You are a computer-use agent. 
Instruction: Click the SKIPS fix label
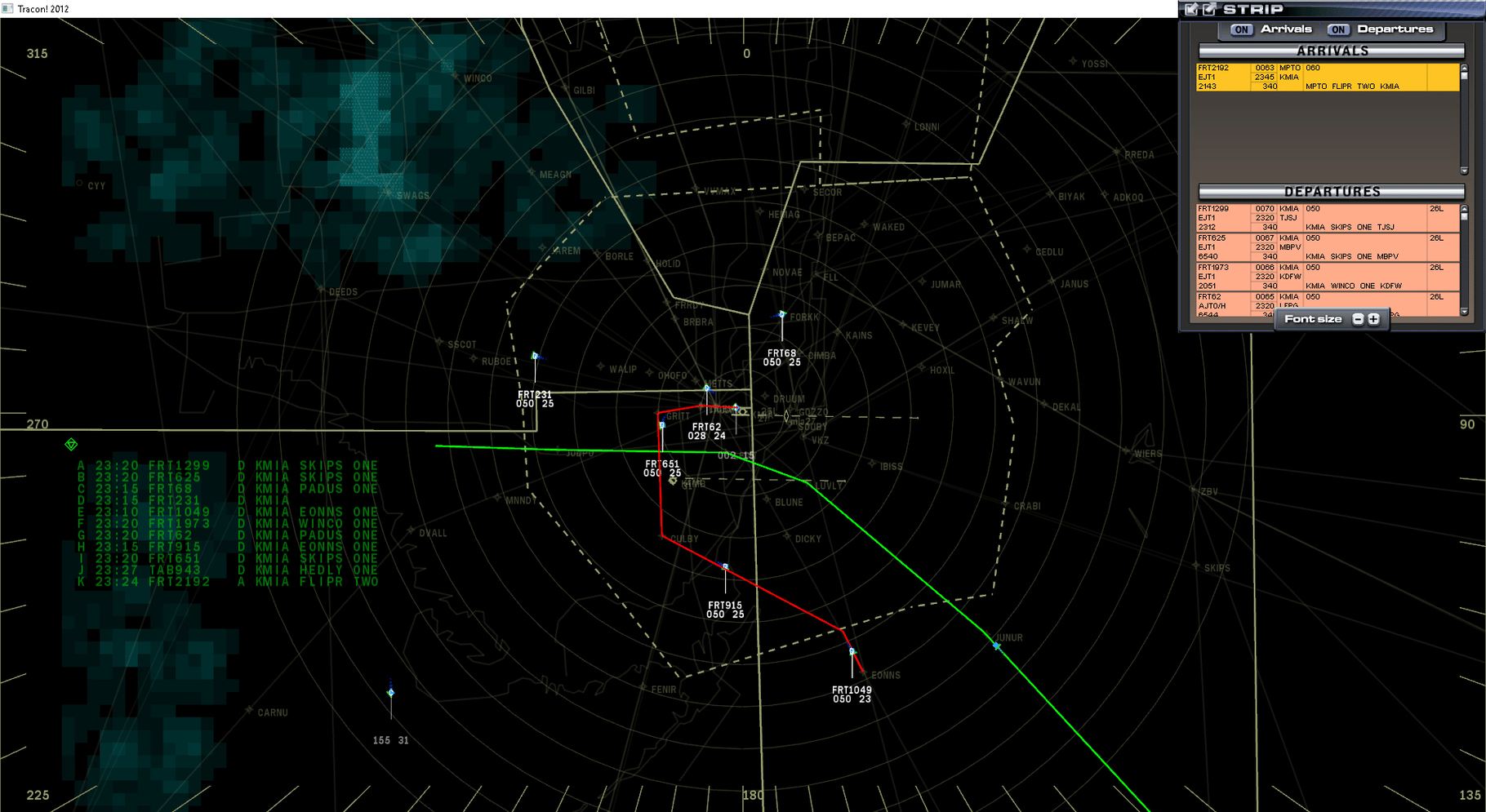pyautogui.click(x=1217, y=568)
